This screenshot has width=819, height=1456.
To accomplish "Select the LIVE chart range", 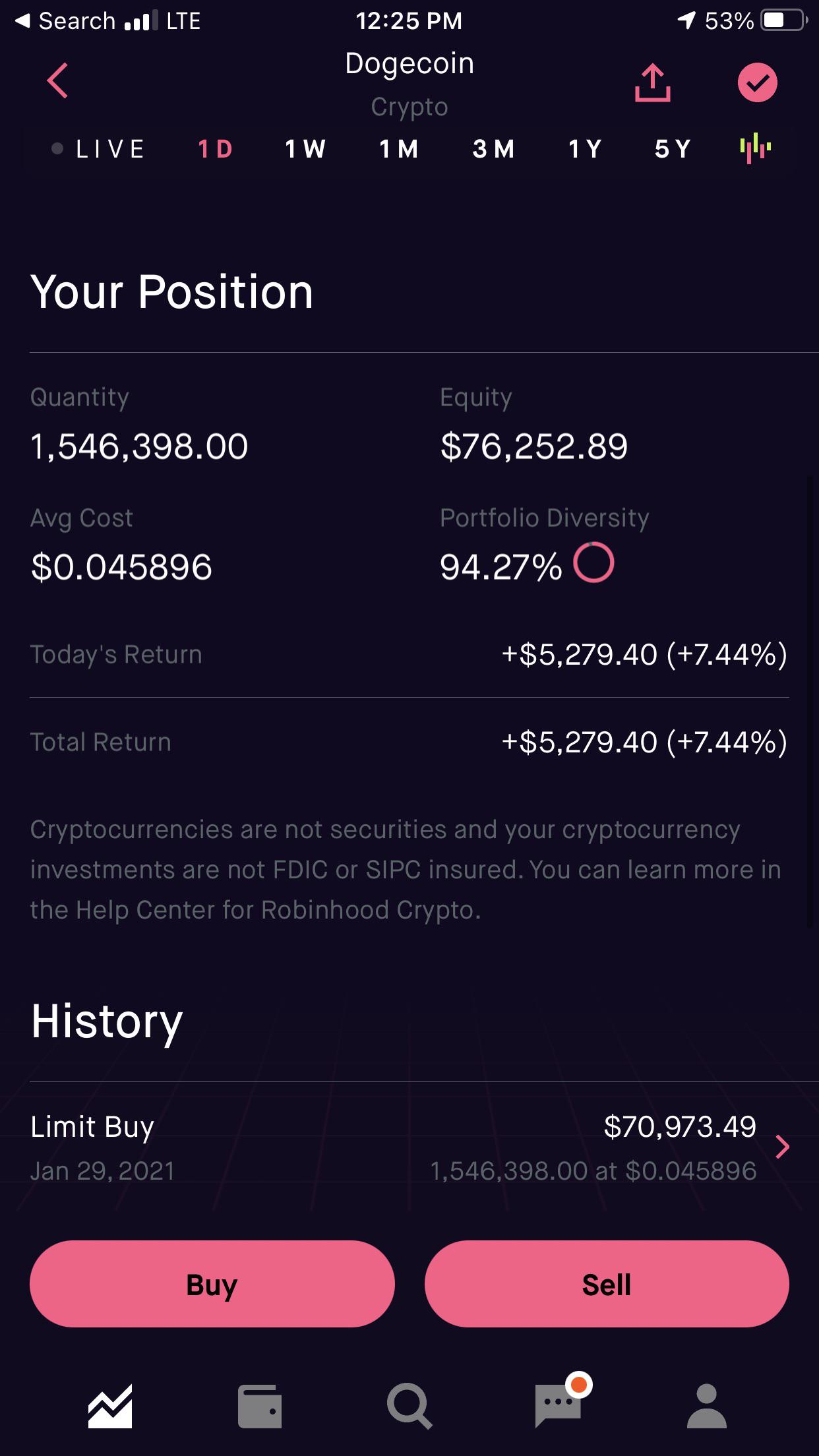I will (x=99, y=149).
